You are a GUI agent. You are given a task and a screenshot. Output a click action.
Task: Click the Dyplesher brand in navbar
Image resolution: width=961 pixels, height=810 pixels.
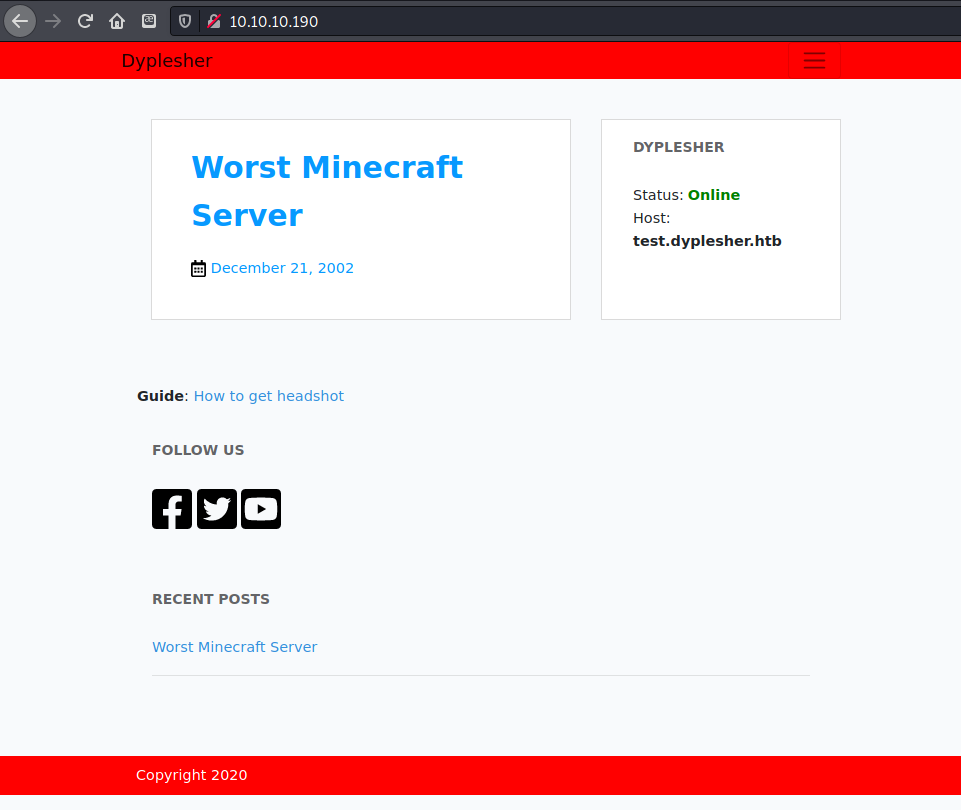click(167, 61)
